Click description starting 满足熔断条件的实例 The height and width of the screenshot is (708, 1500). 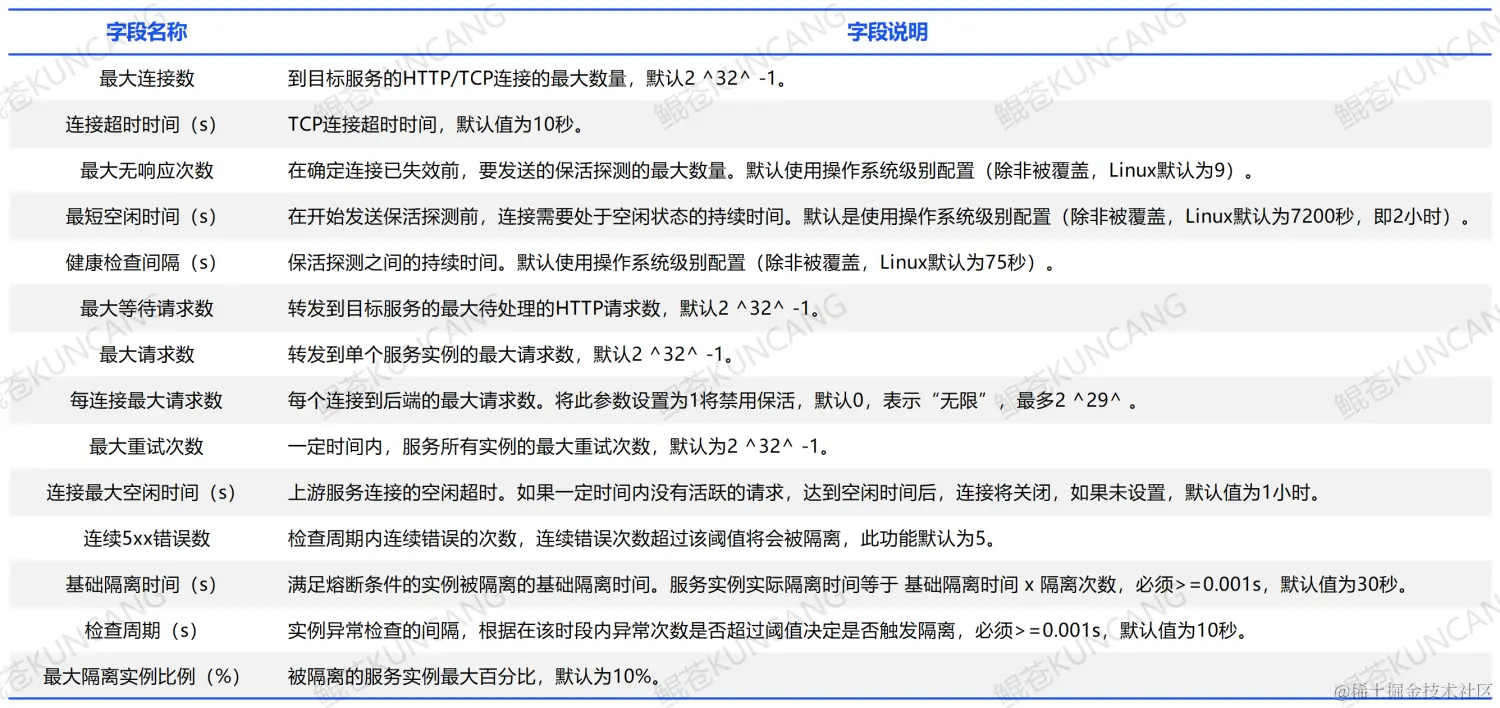click(x=848, y=584)
